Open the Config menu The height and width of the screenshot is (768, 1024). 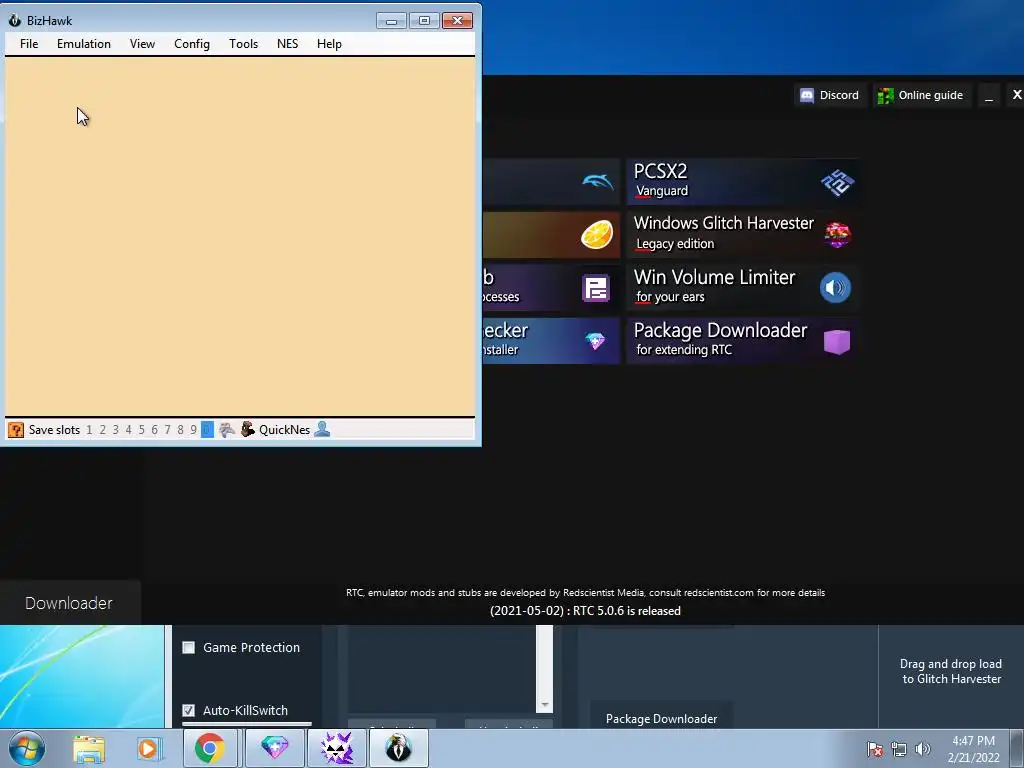point(191,44)
